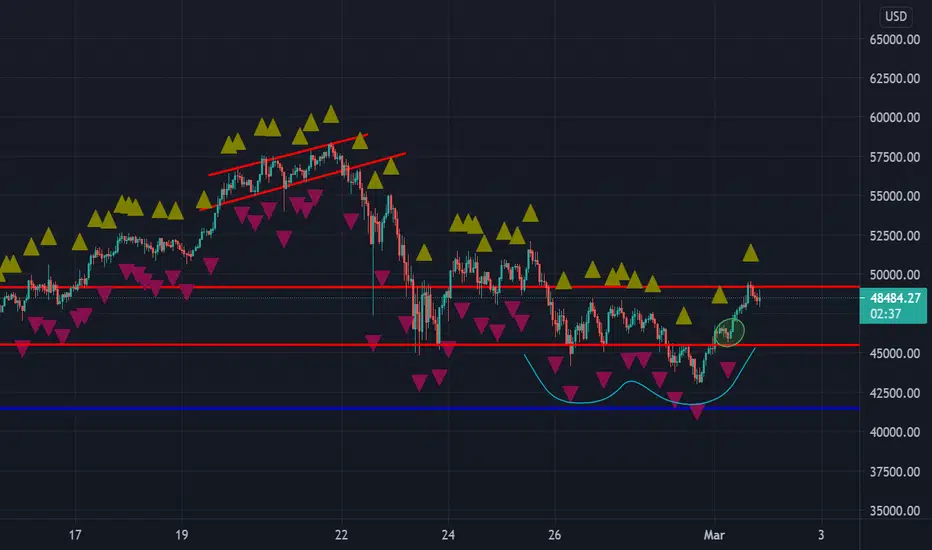Viewport: 932px width, 550px height.
Task: Click the 42500.00 price scale label
Action: pyautogui.click(x=895, y=393)
